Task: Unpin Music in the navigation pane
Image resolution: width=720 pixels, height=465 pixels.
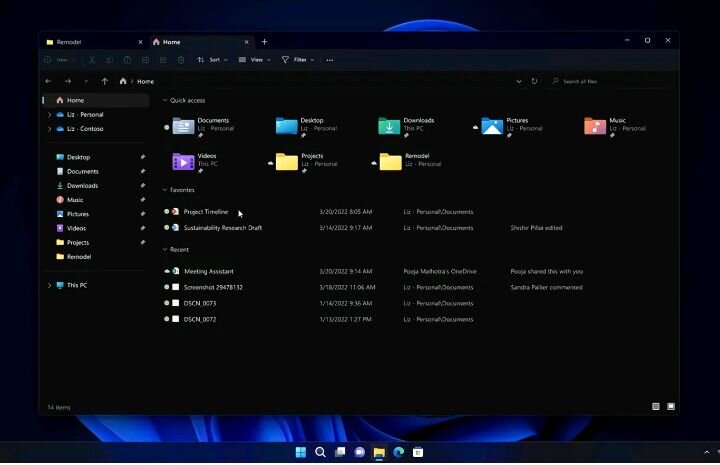Action: (x=143, y=200)
